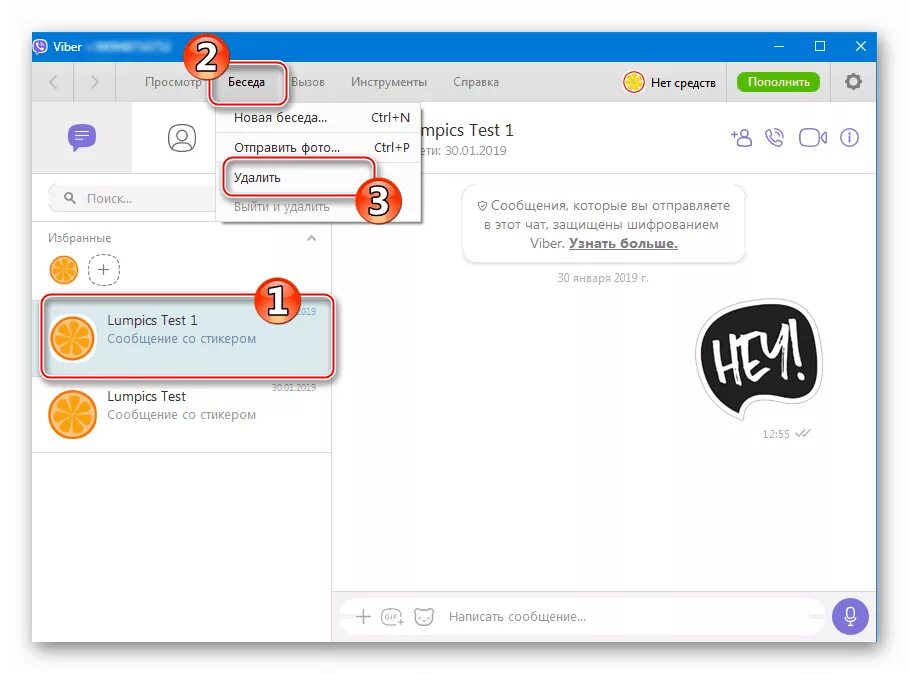Open the Инструменты menu

pyautogui.click(x=389, y=82)
